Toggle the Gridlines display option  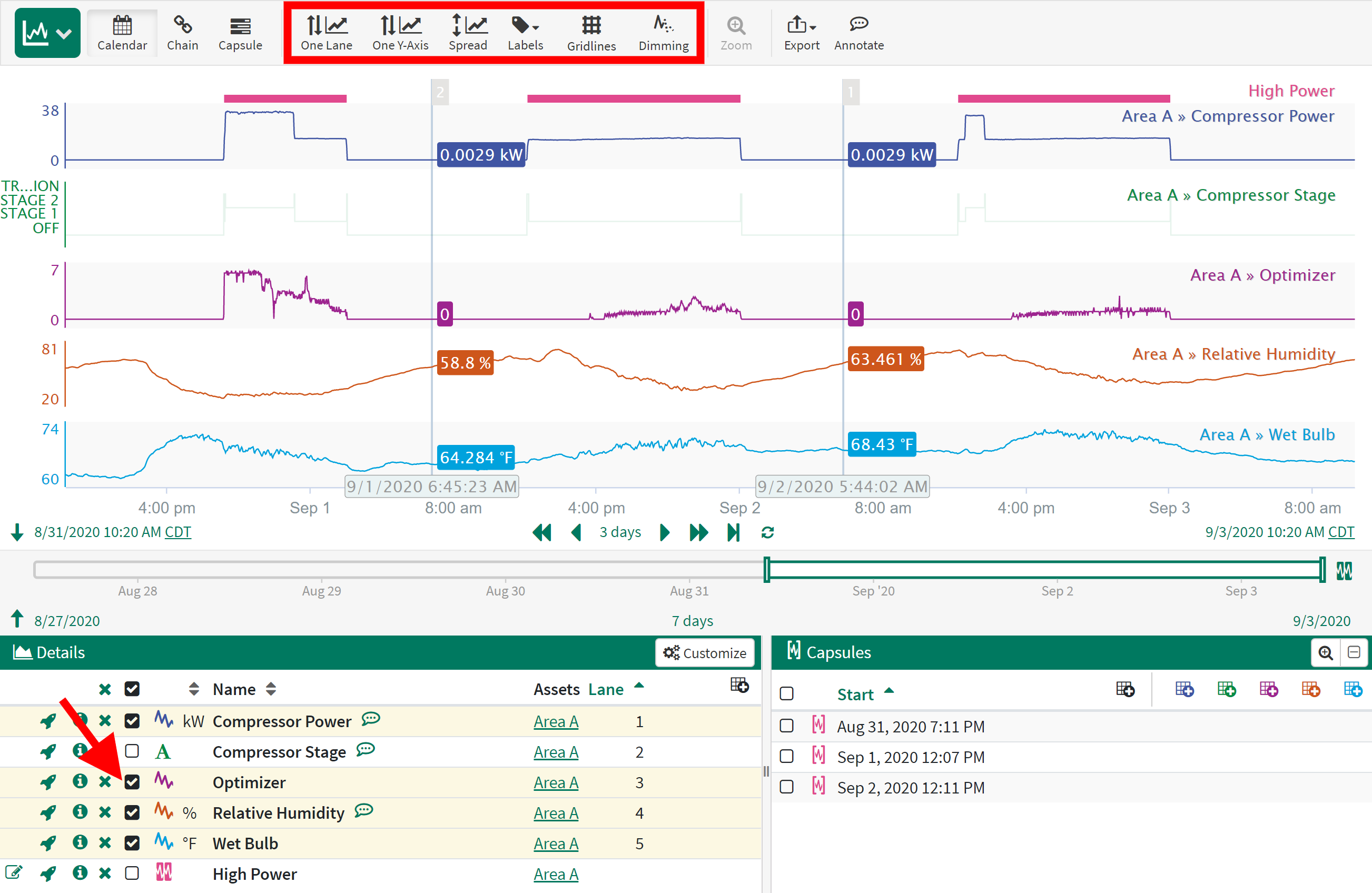point(591,33)
